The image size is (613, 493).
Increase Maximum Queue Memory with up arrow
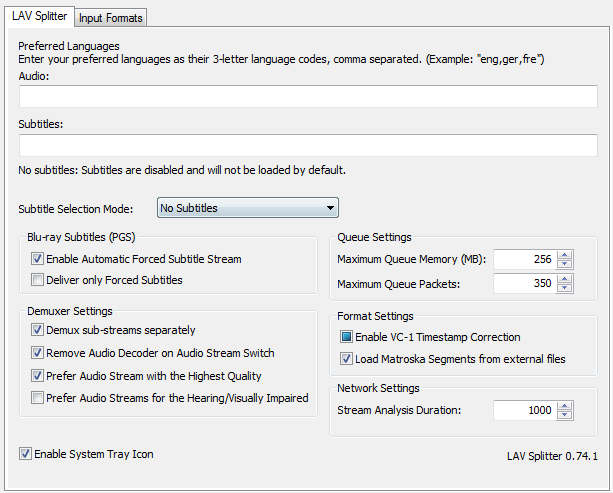[565, 255]
